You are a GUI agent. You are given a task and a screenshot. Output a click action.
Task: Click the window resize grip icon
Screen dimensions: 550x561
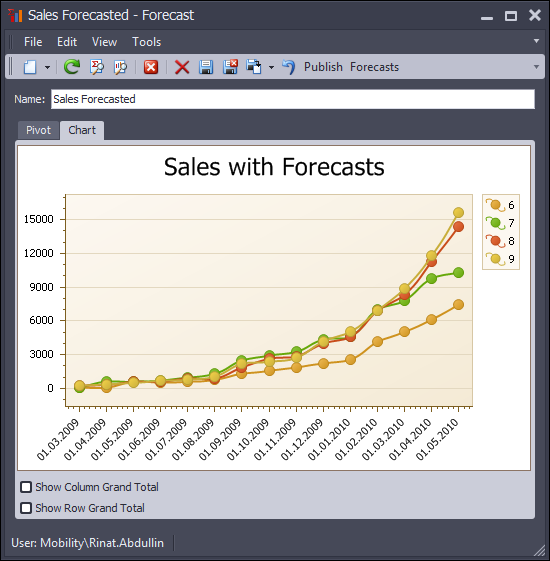[x=539, y=550]
